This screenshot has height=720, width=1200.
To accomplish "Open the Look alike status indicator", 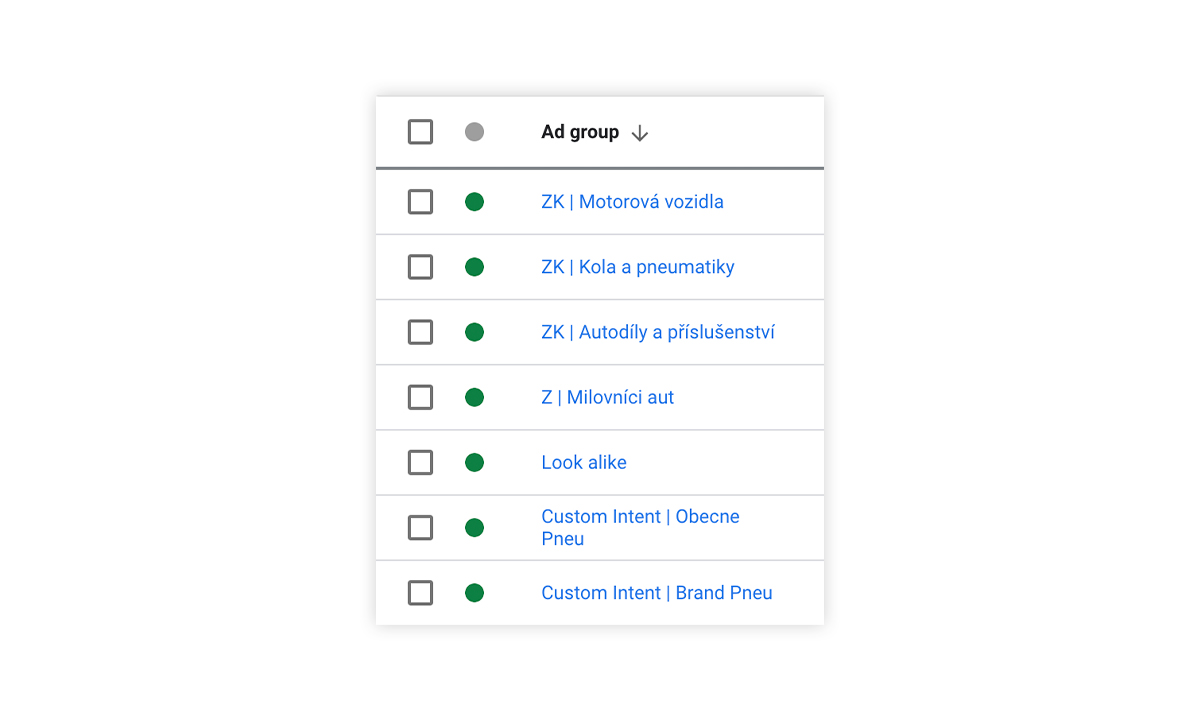I will [474, 462].
